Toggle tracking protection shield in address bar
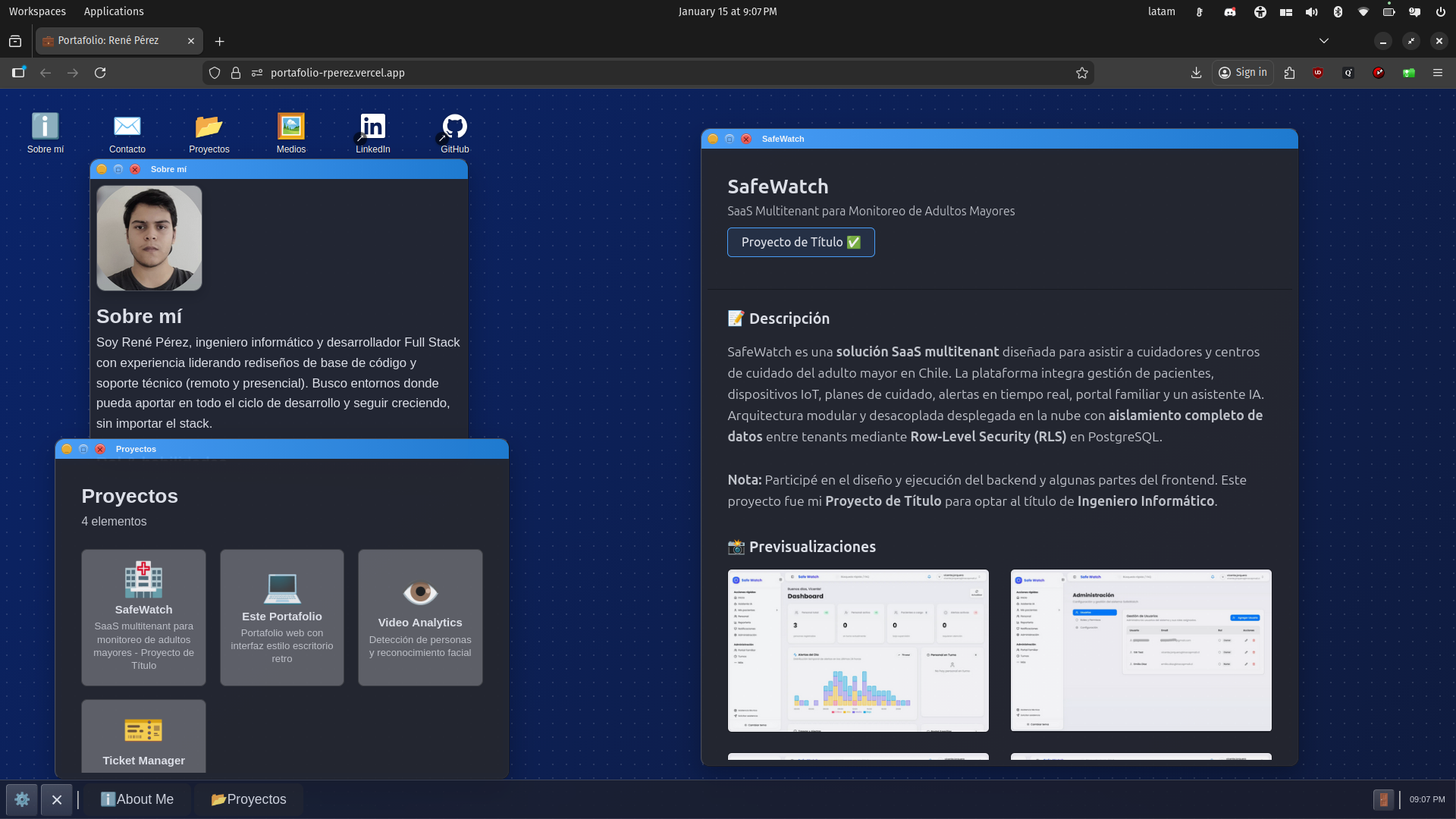The height and width of the screenshot is (819, 1456). pyautogui.click(x=215, y=73)
